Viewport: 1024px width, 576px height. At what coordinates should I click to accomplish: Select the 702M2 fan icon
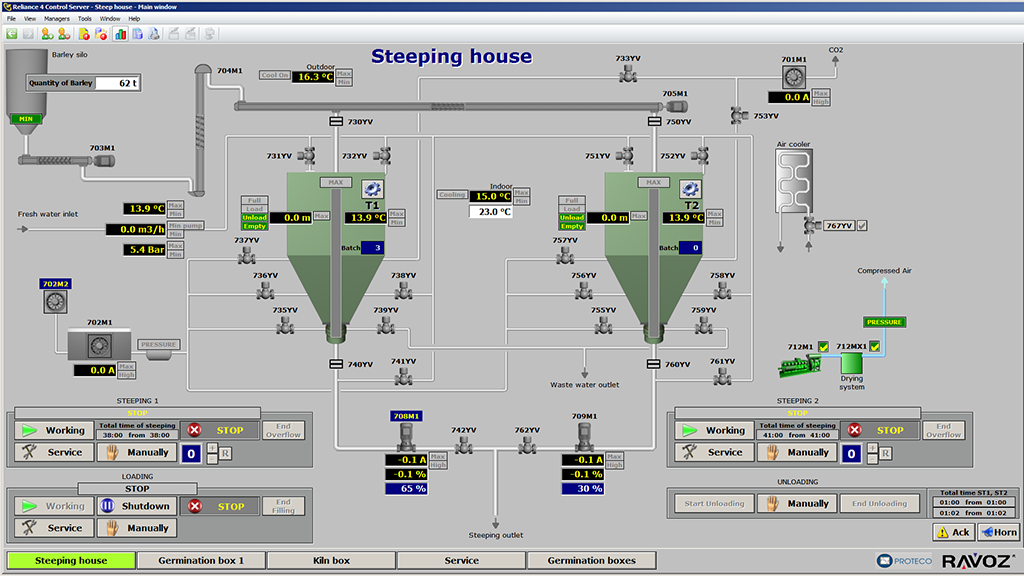[x=55, y=302]
